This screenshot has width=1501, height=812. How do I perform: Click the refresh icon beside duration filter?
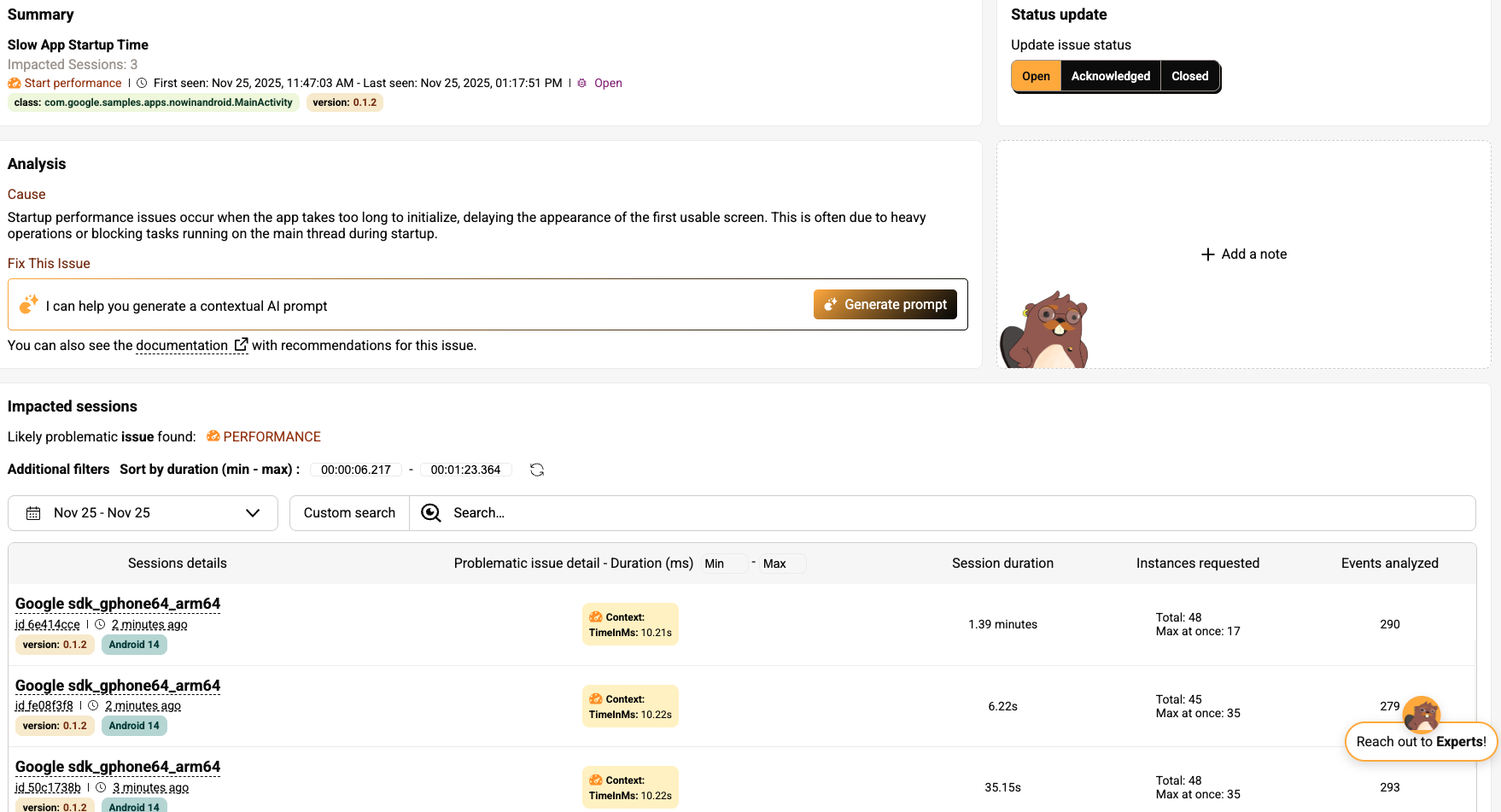[x=537, y=470]
